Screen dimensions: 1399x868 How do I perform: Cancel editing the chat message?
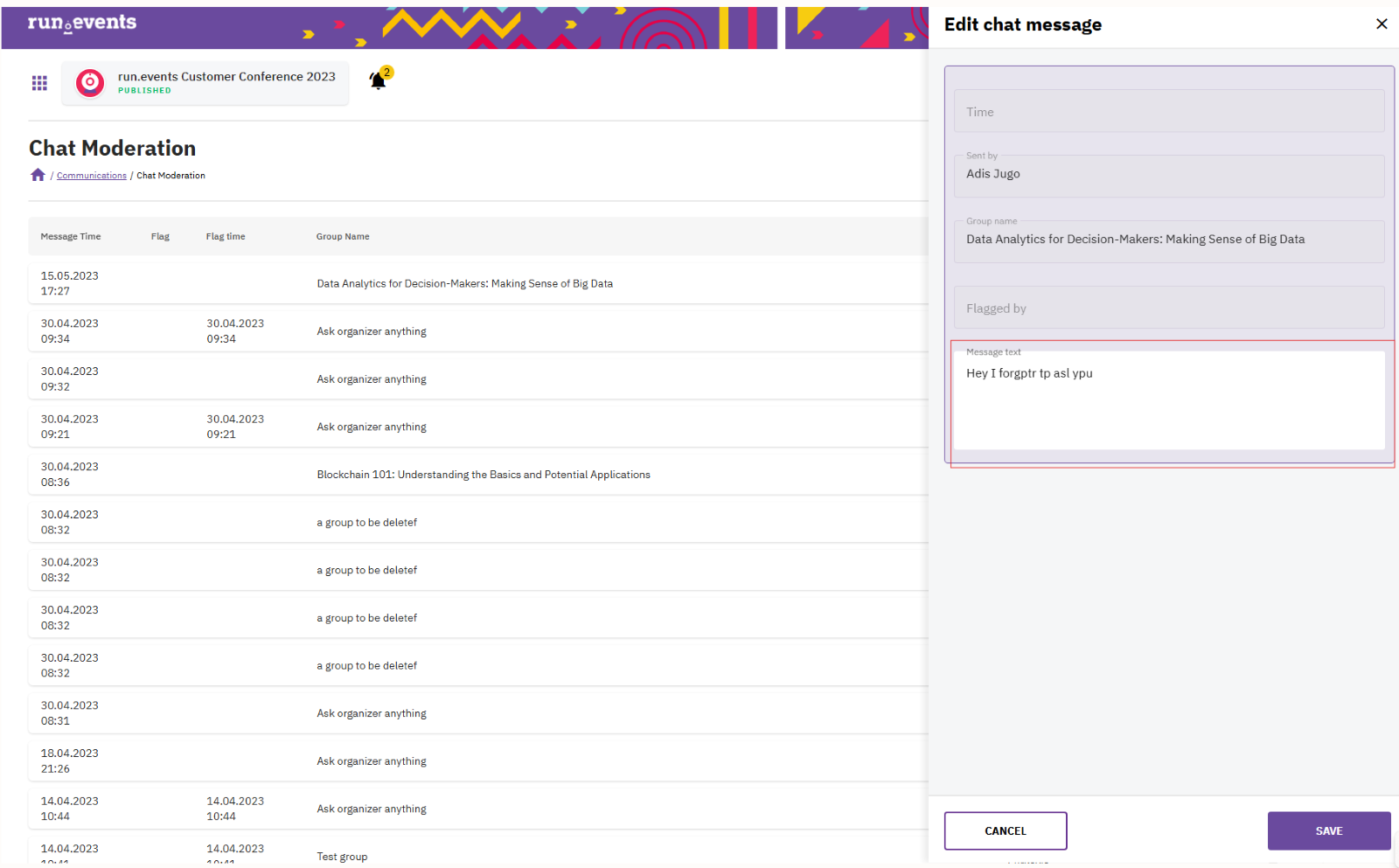click(1006, 830)
